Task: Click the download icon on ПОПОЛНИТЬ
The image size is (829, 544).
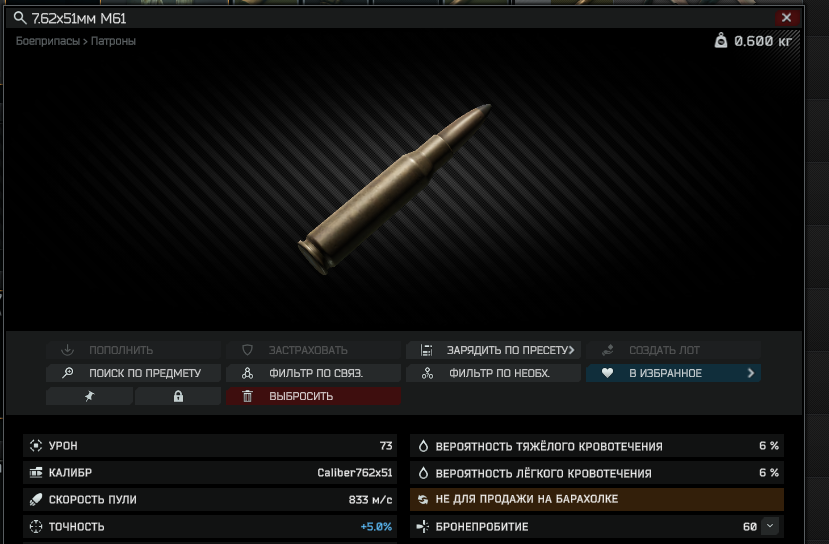Action: coord(67,350)
